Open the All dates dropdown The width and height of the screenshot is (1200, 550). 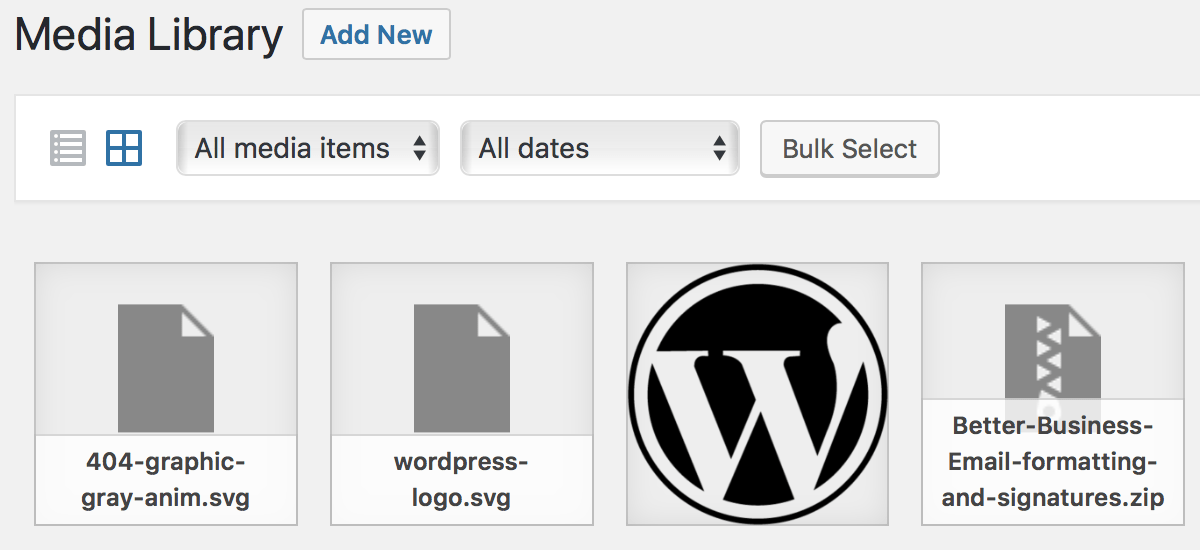pyautogui.click(x=600, y=148)
